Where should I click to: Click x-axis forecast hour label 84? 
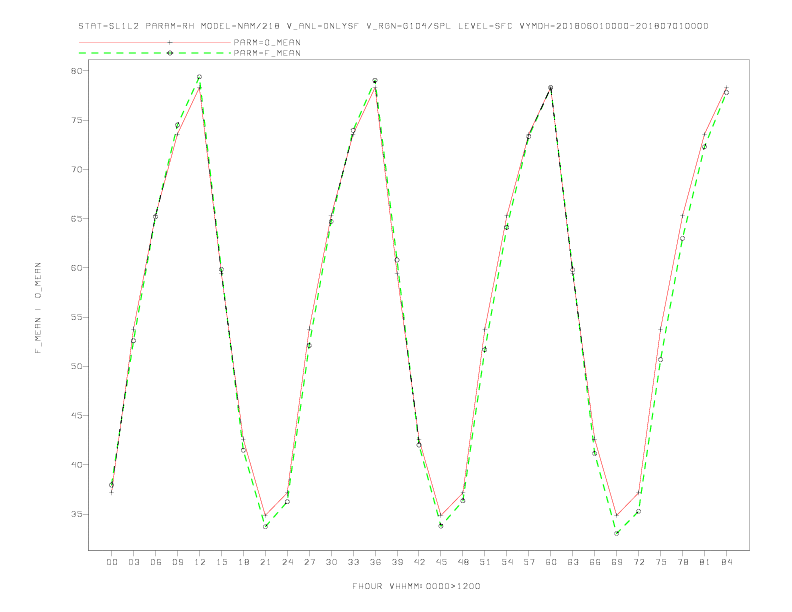(727, 562)
